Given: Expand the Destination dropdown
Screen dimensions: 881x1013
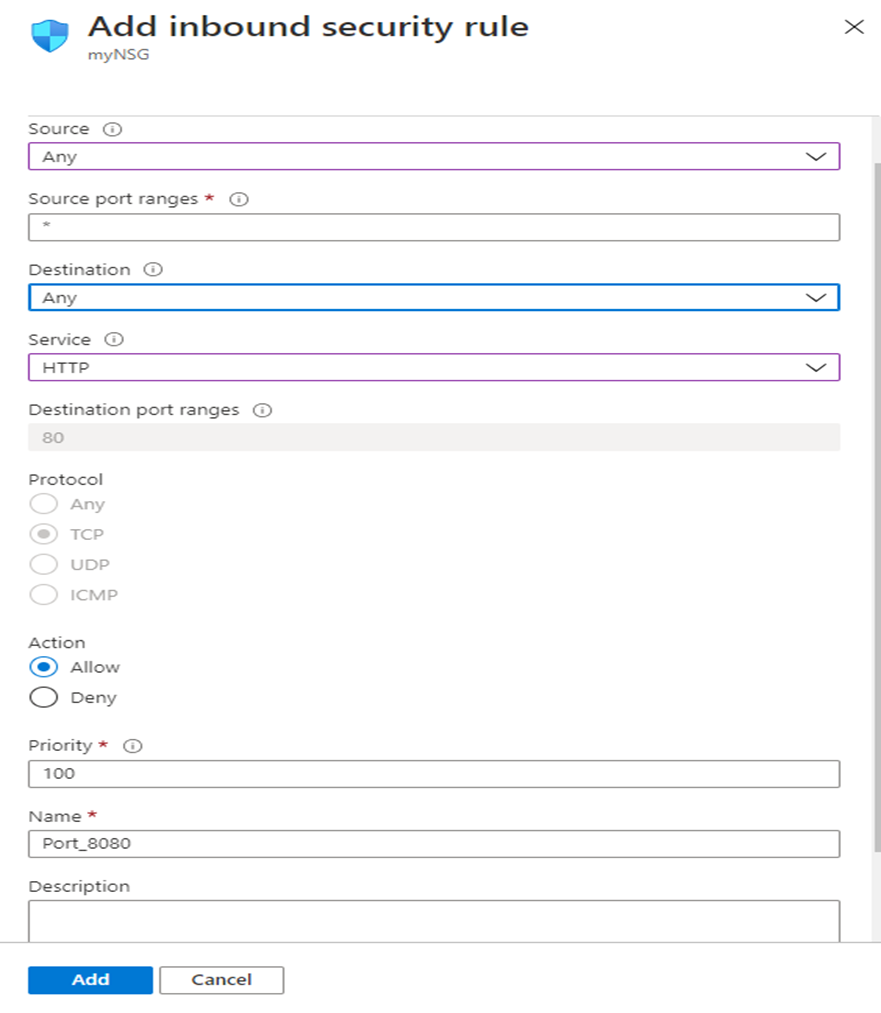Looking at the screenshot, I should coord(433,298).
